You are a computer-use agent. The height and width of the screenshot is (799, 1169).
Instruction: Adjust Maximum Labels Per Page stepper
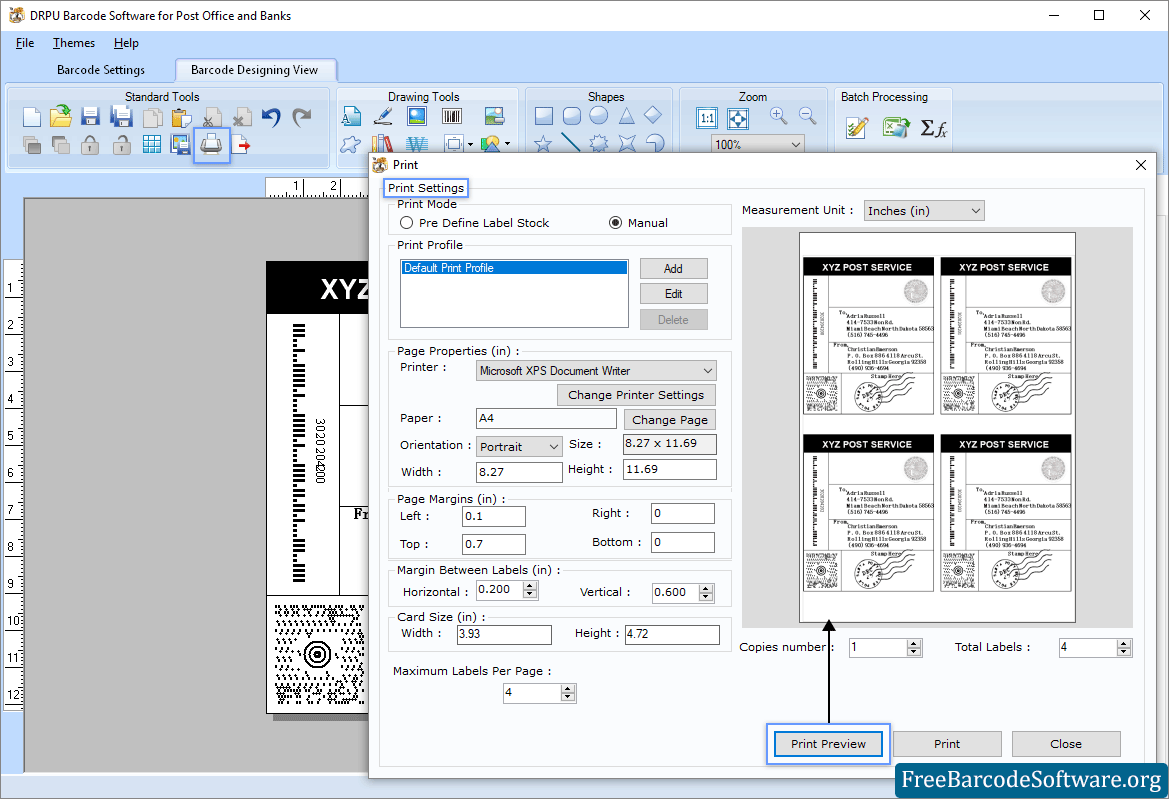pos(568,693)
